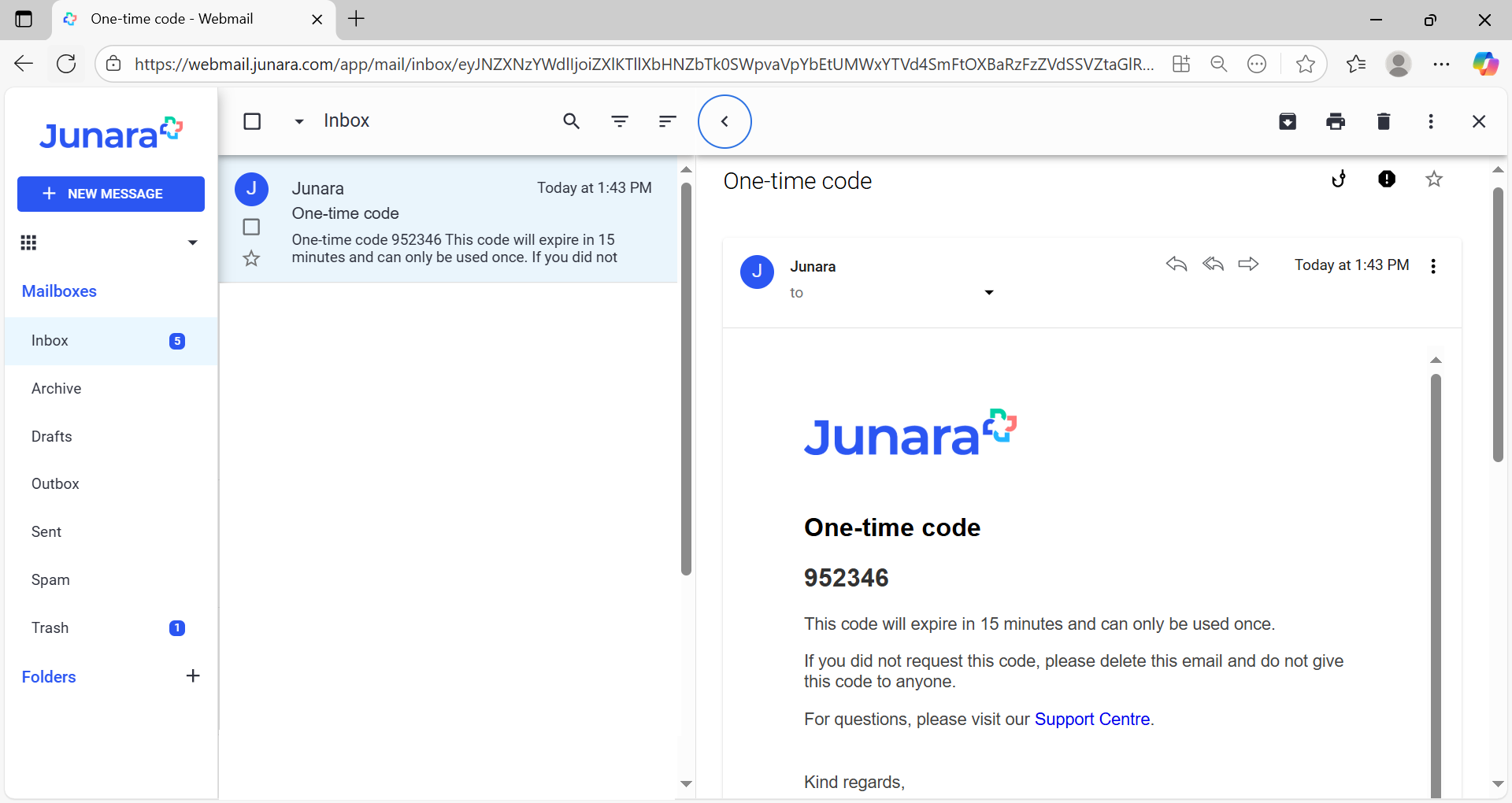Expand the selection options dropdown arrow next to the checkbox
The image size is (1512, 803).
(x=299, y=121)
